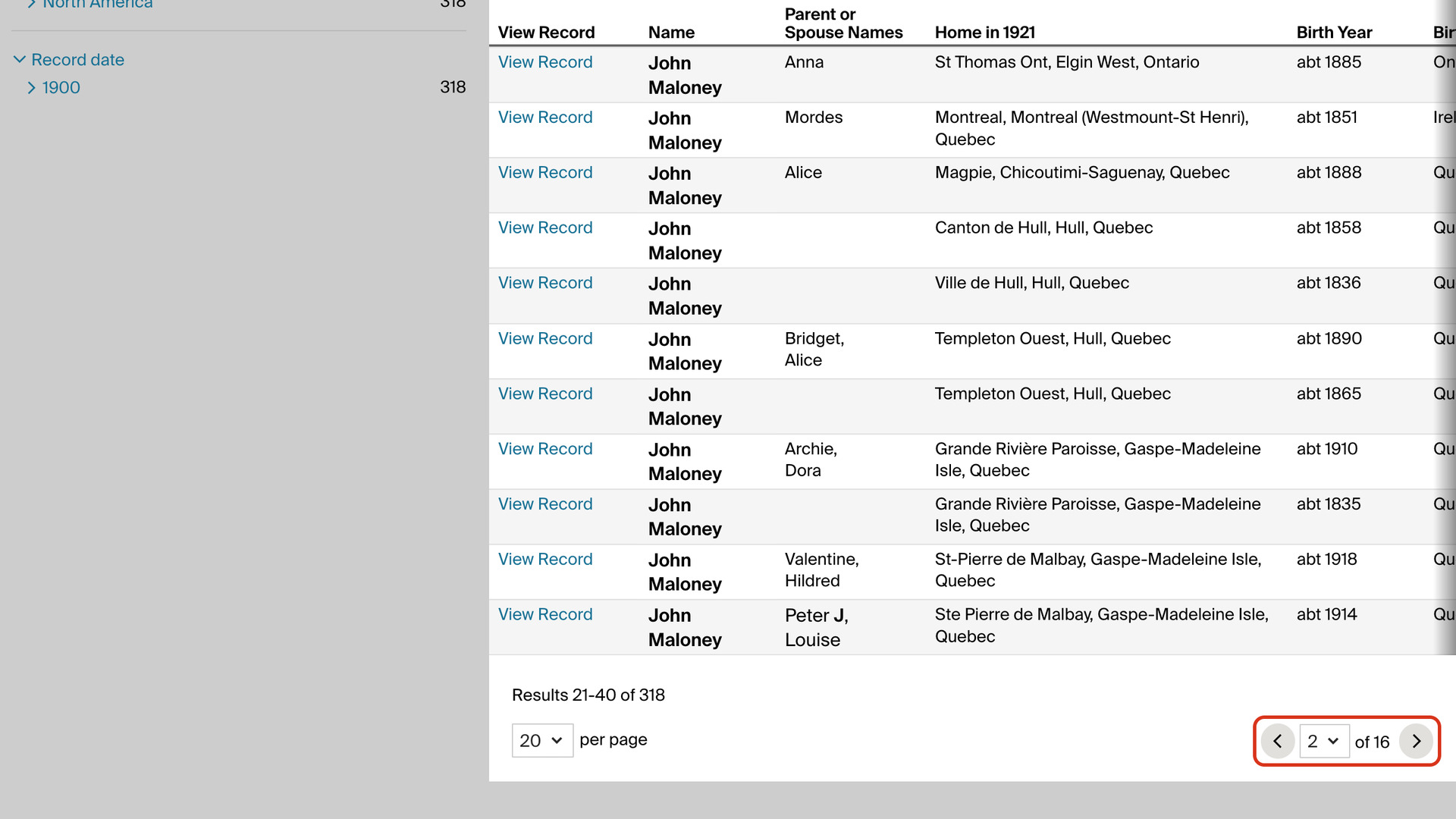Select the St Thomas Ont, Elgin West cell
This screenshot has height=819, width=1456.
[x=1067, y=62]
